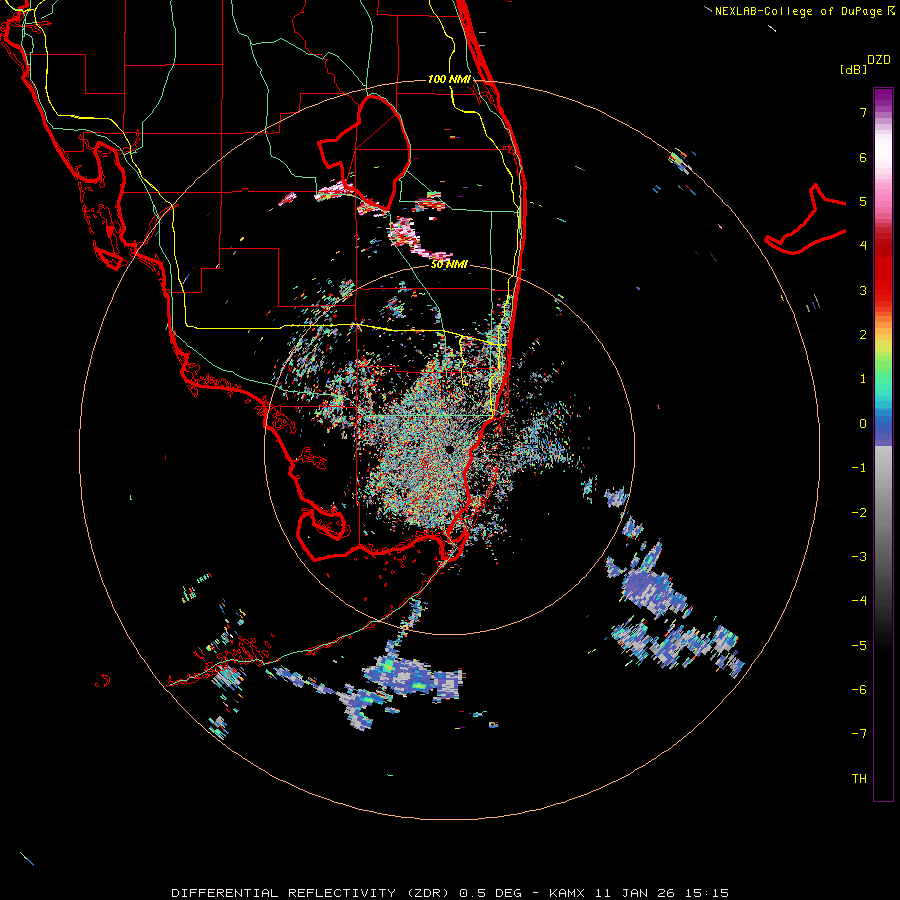
Task: Click the black radar site dot at KAMX
Action: click(x=449, y=449)
